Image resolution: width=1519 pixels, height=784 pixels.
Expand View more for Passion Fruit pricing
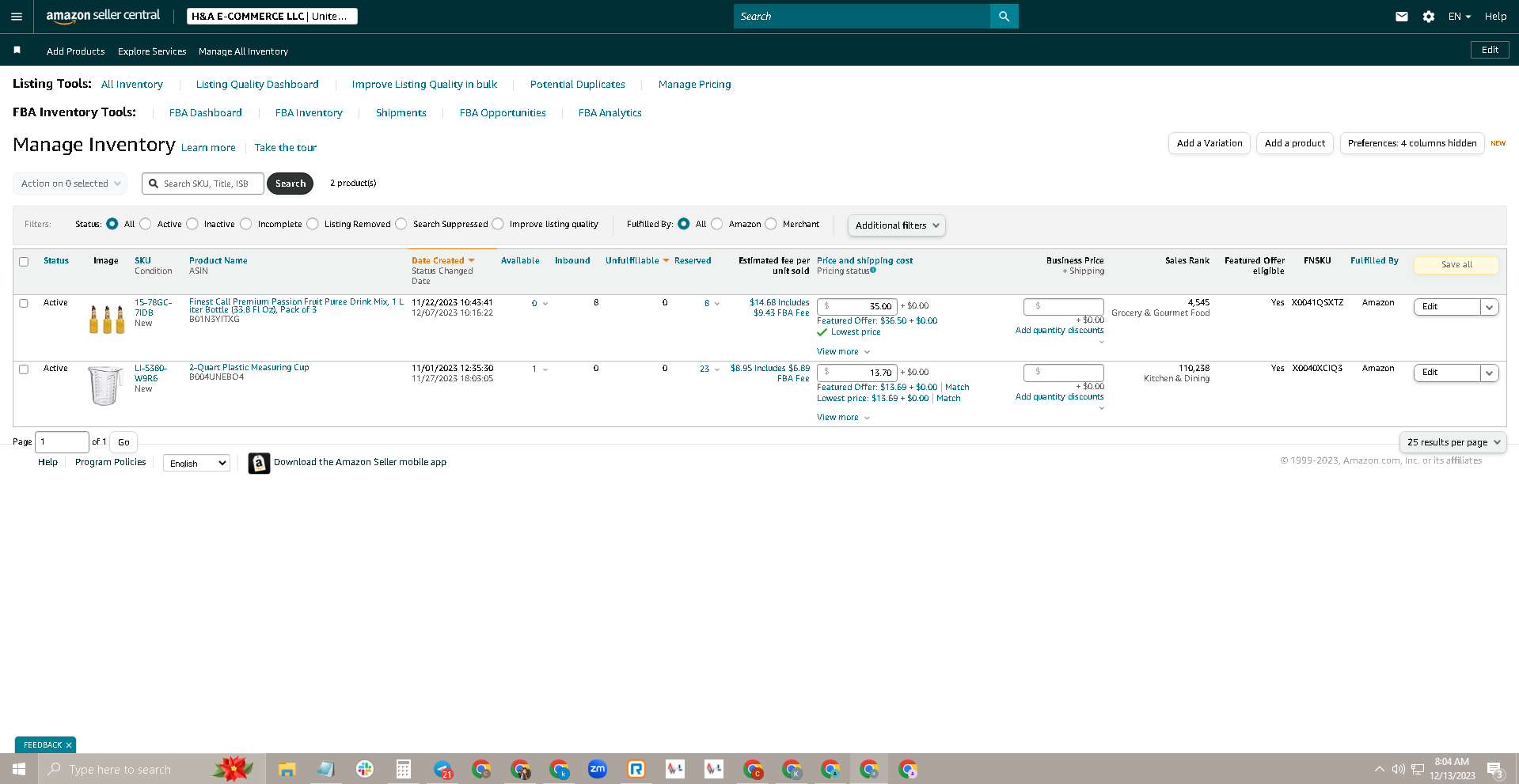tap(843, 352)
